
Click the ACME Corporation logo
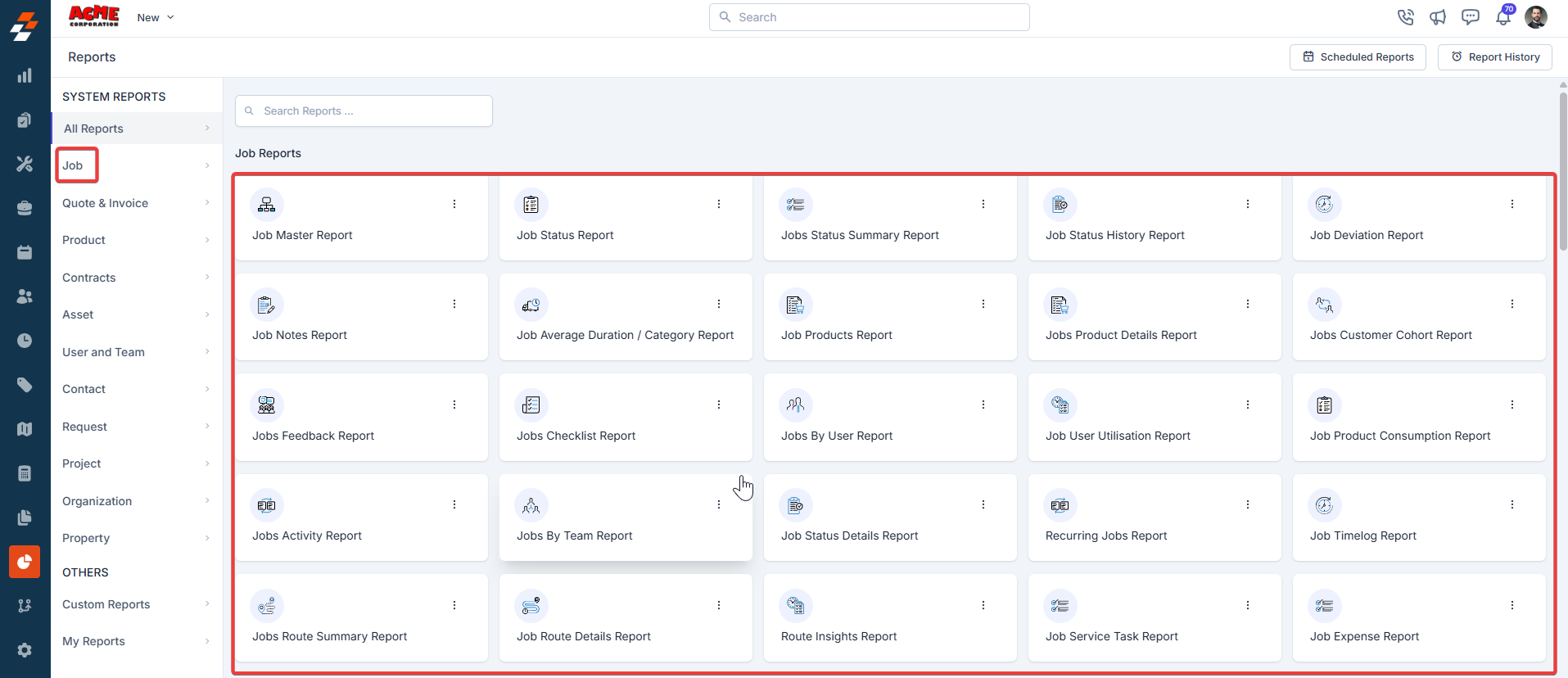[94, 16]
